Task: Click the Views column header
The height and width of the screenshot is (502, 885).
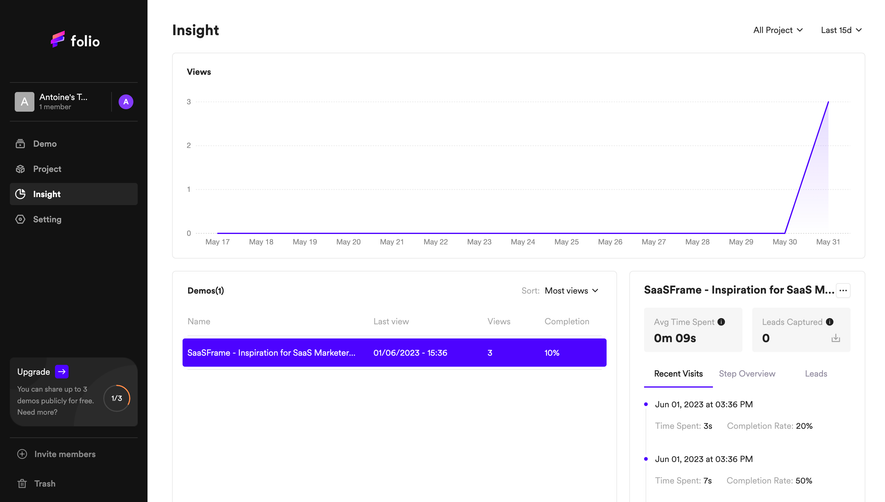Action: pos(499,321)
